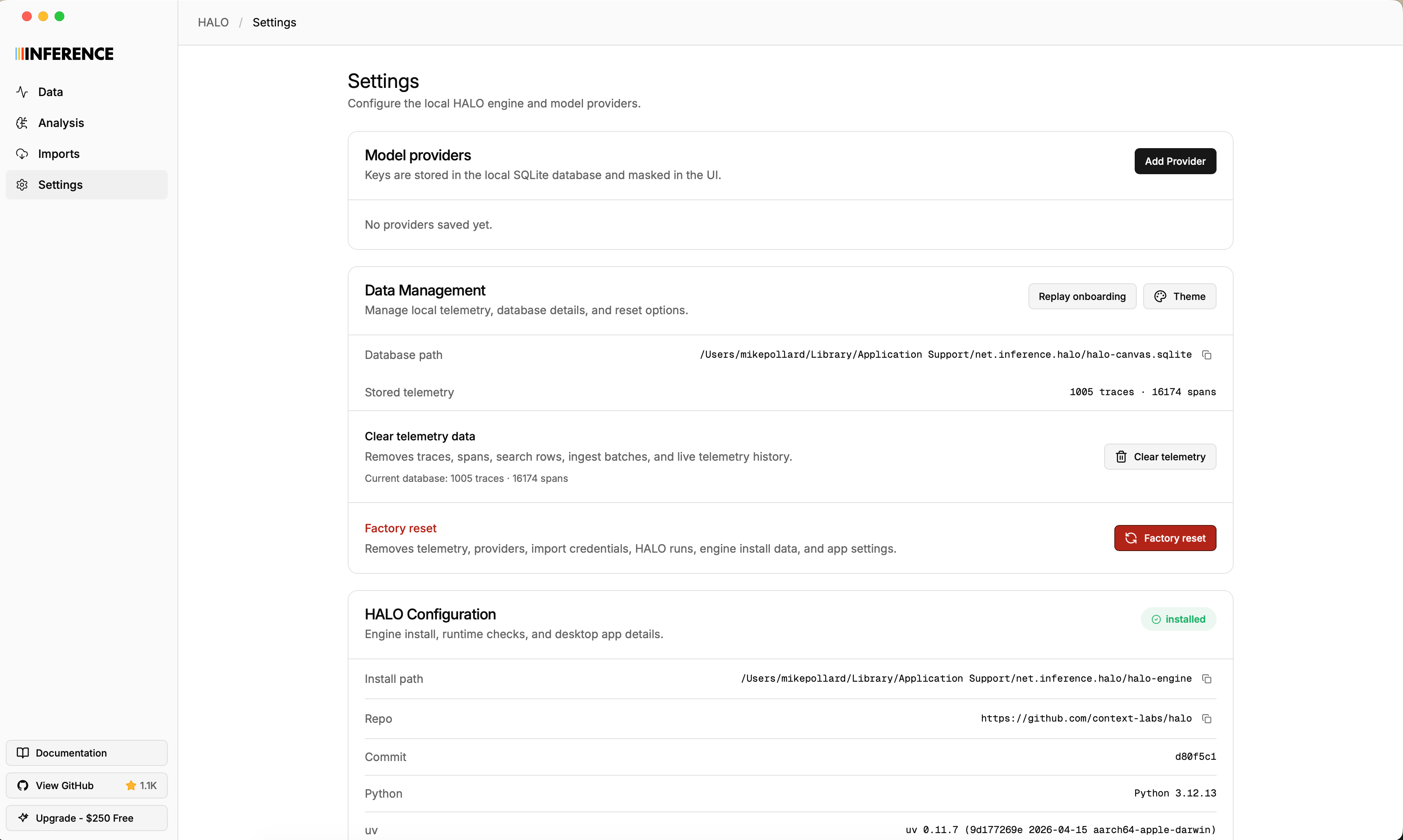The image size is (1403, 840).
Task: Click the Analysis brain icon
Action: point(22,123)
